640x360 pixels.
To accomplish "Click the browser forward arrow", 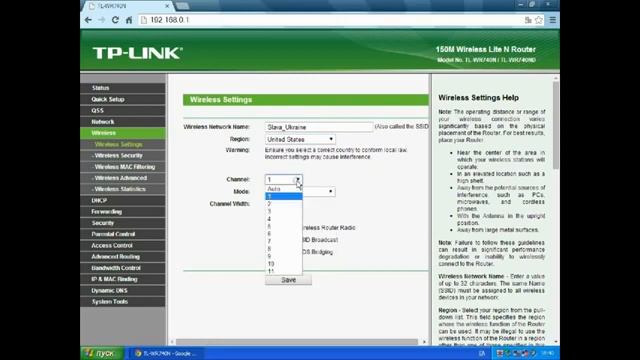I will (102, 20).
